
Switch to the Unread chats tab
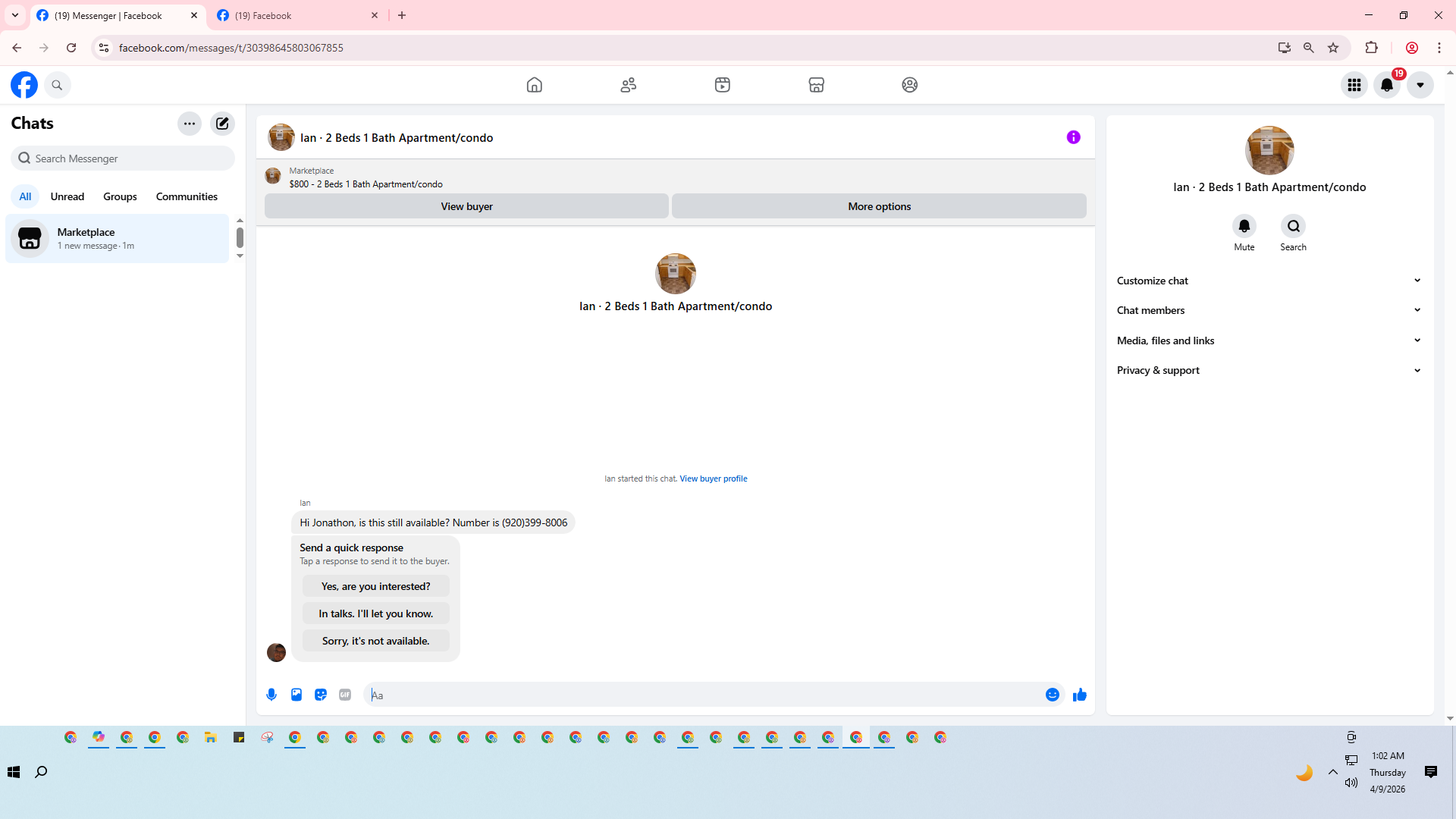[67, 196]
